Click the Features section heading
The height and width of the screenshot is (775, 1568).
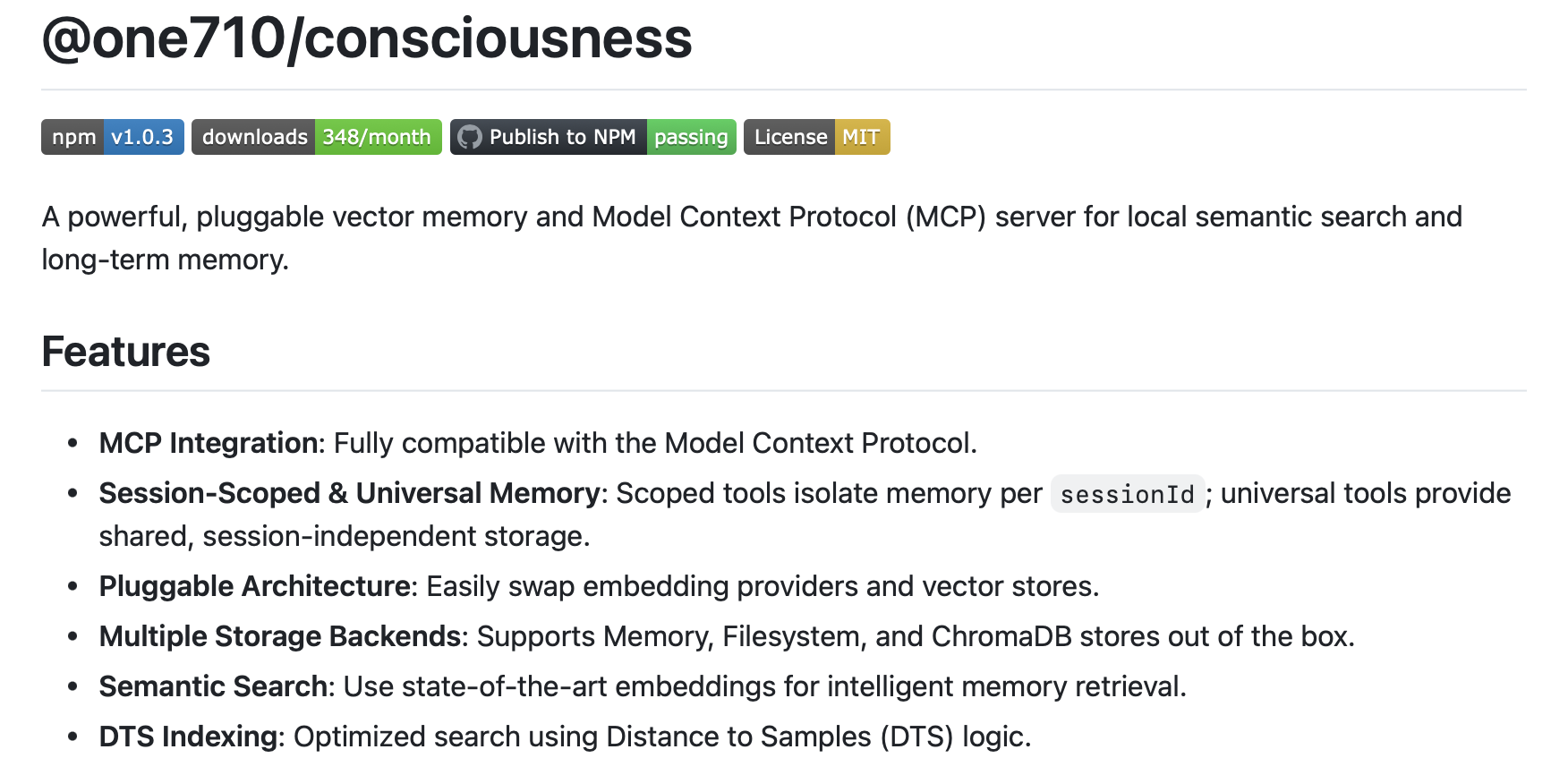click(126, 352)
